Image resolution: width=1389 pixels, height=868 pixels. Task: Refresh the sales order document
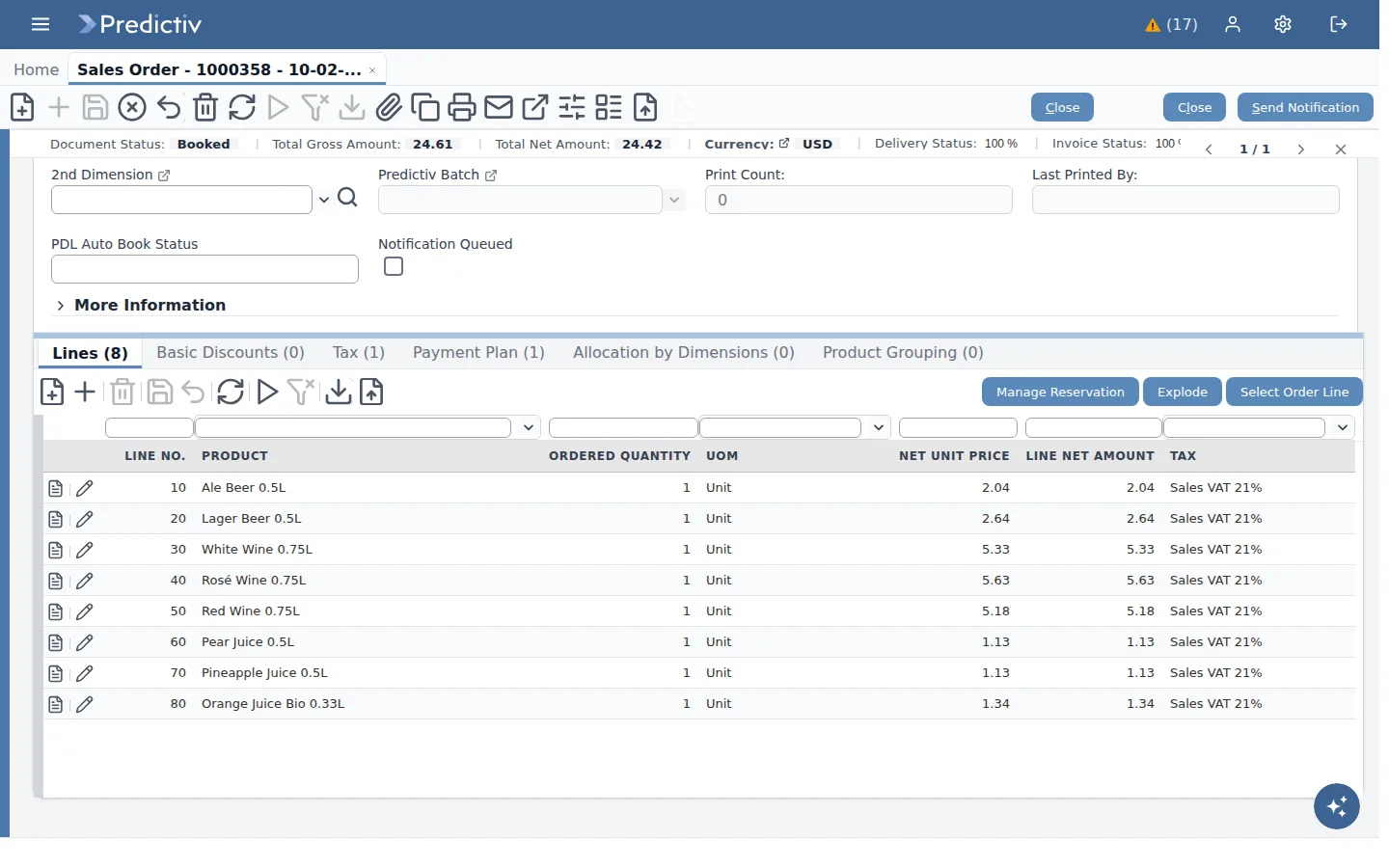[242, 107]
